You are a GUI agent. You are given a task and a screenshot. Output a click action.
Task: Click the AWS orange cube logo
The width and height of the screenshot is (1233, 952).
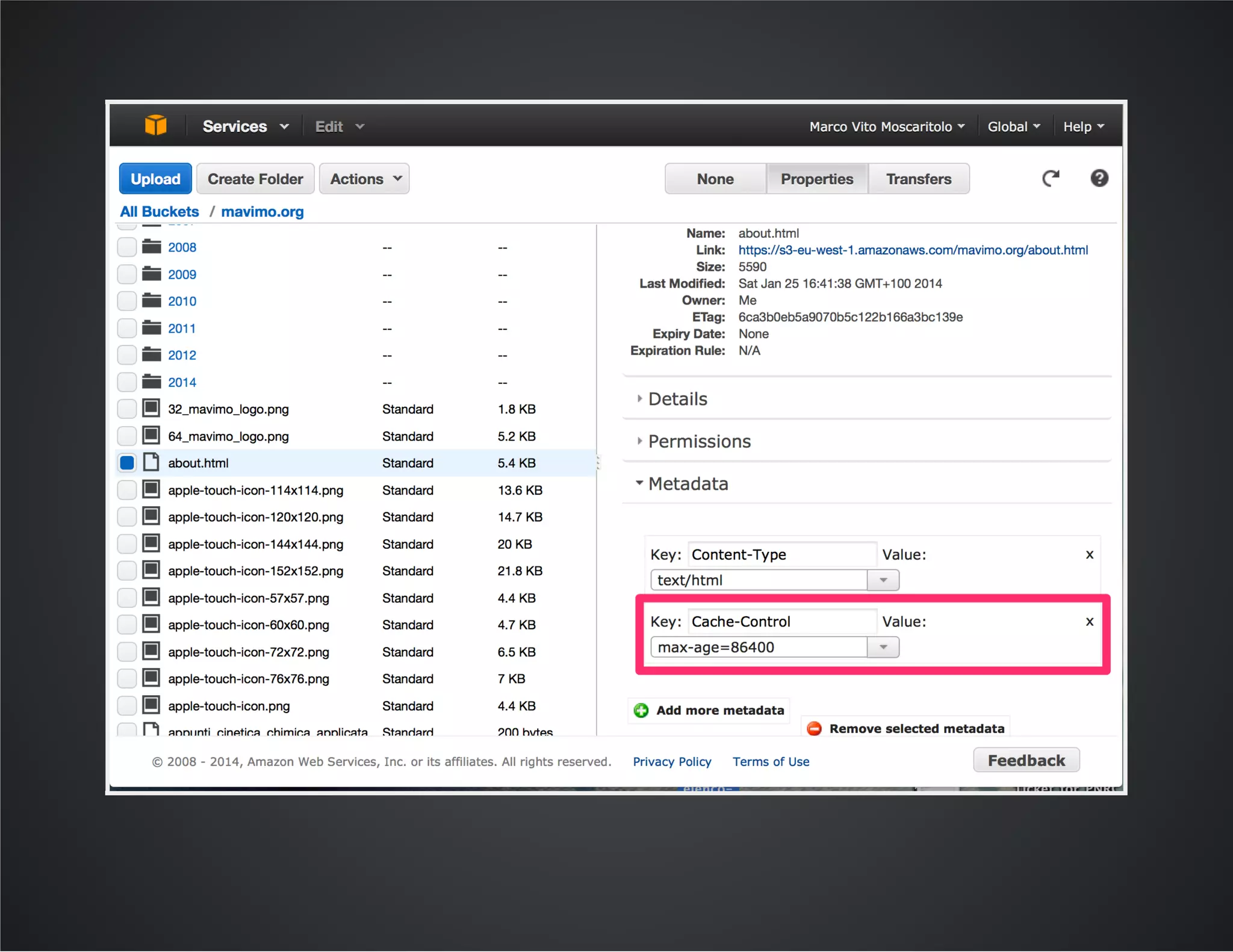tap(155, 125)
